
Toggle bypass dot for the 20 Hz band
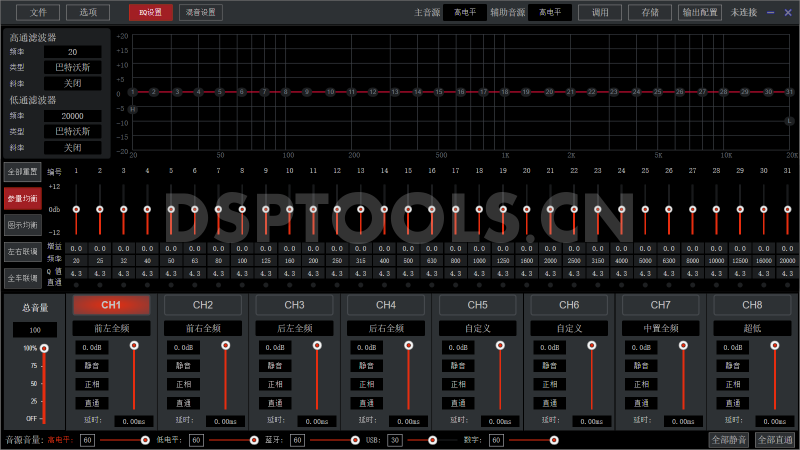tap(77, 284)
